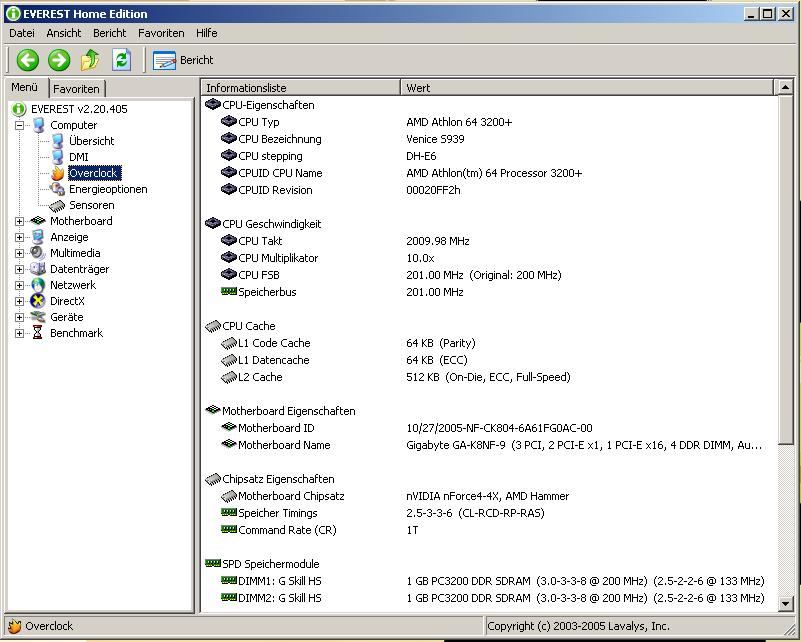Sort by the Wert column header
This screenshot has width=801, height=642.
[x=587, y=88]
